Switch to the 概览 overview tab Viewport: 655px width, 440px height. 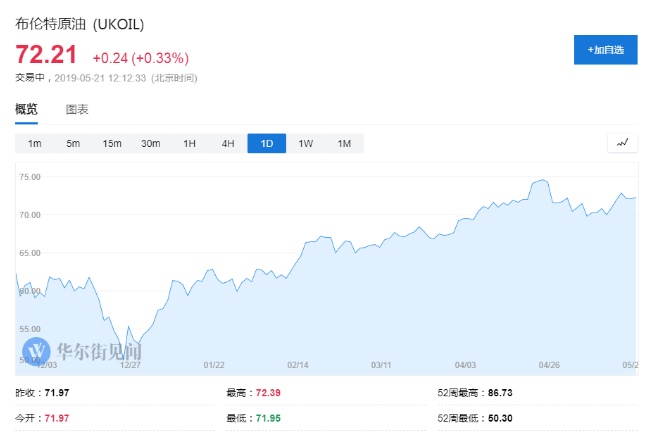point(26,109)
